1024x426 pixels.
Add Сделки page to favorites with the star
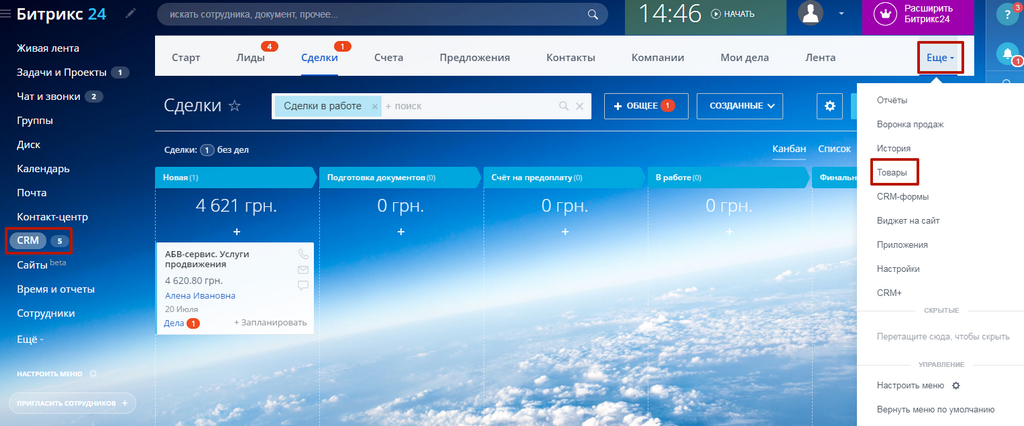(x=234, y=106)
